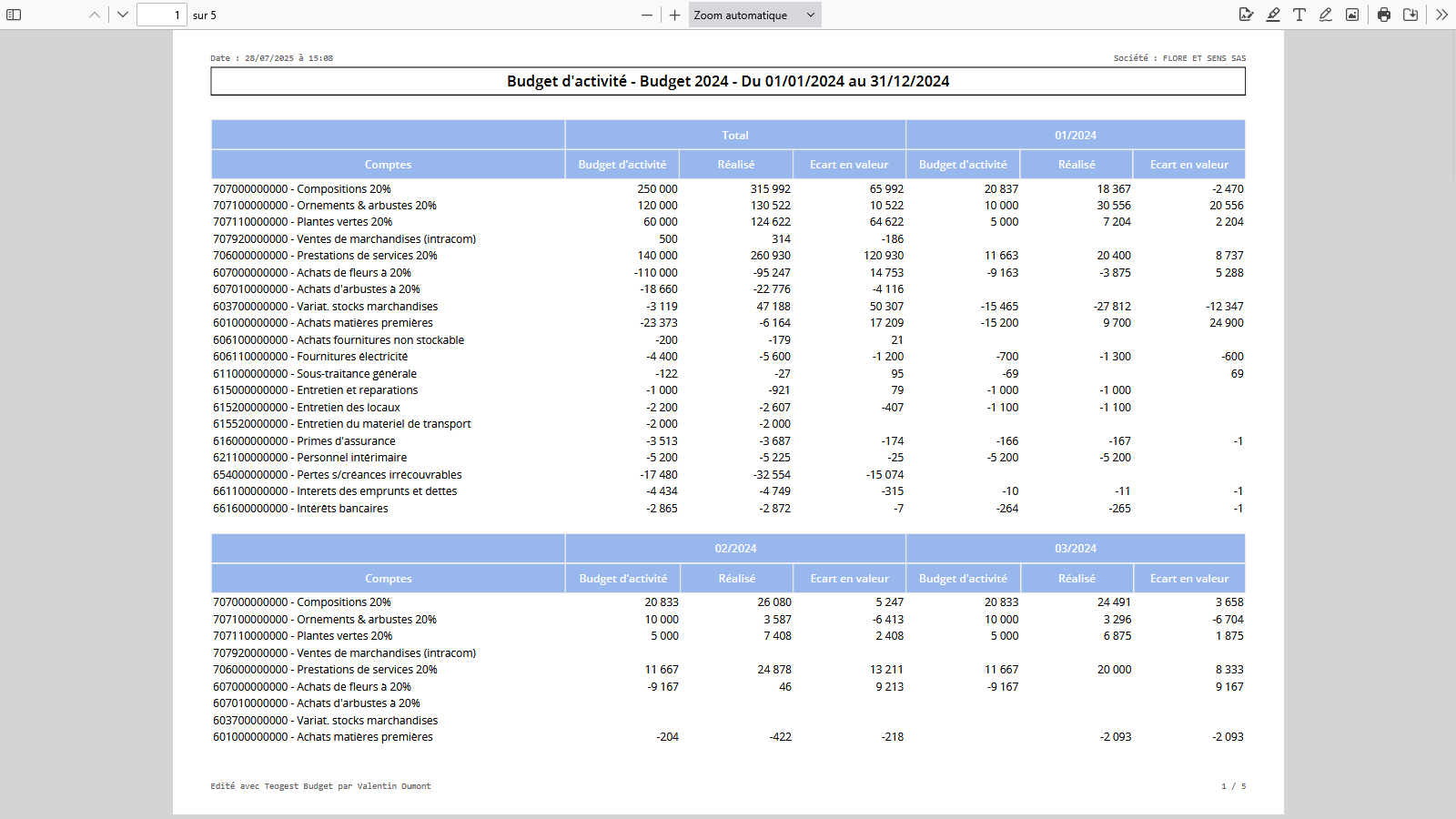Click 707920000000 - Ventes de marchandises (intracom) in first table
The height and width of the screenshot is (819, 1456).
(x=345, y=239)
